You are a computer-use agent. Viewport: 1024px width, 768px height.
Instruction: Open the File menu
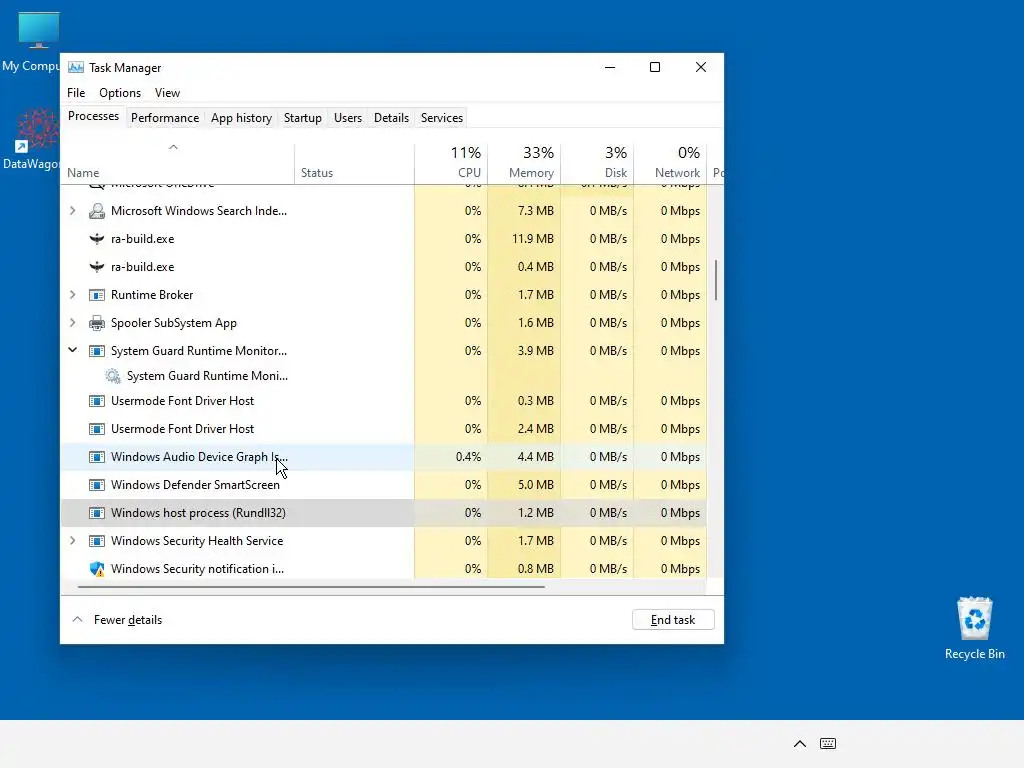click(76, 93)
